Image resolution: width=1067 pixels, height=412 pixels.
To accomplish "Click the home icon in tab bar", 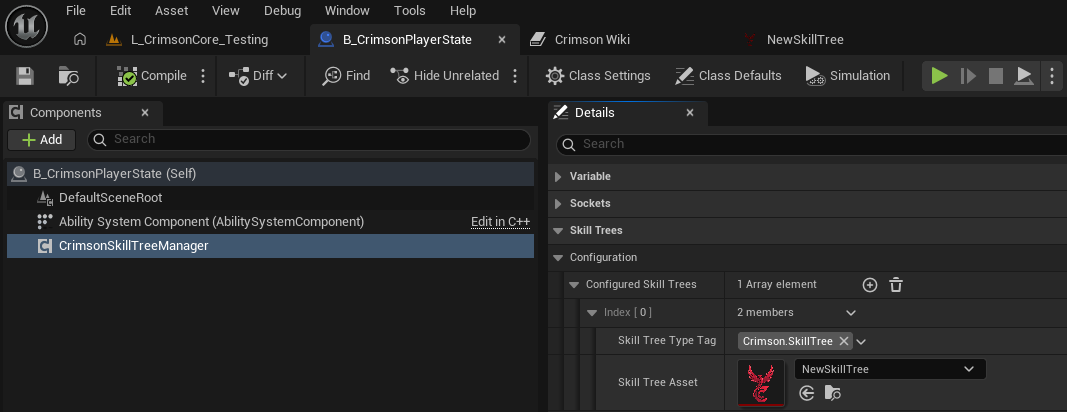I will pyautogui.click(x=80, y=39).
